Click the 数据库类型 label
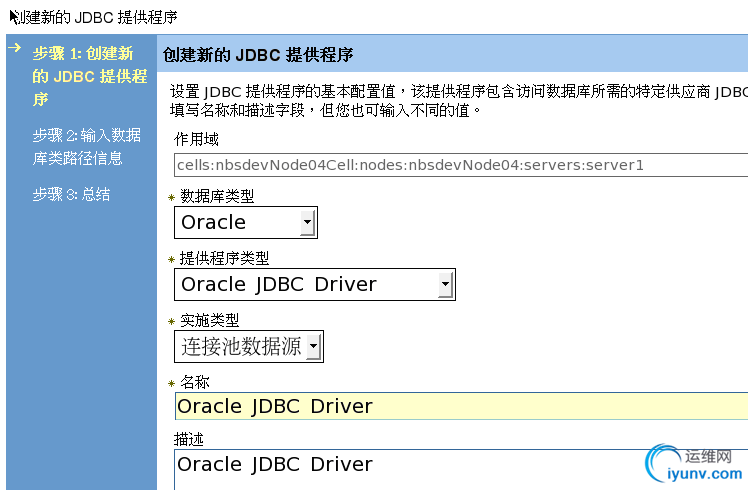Screen dimensions: 748x490 pos(217,196)
